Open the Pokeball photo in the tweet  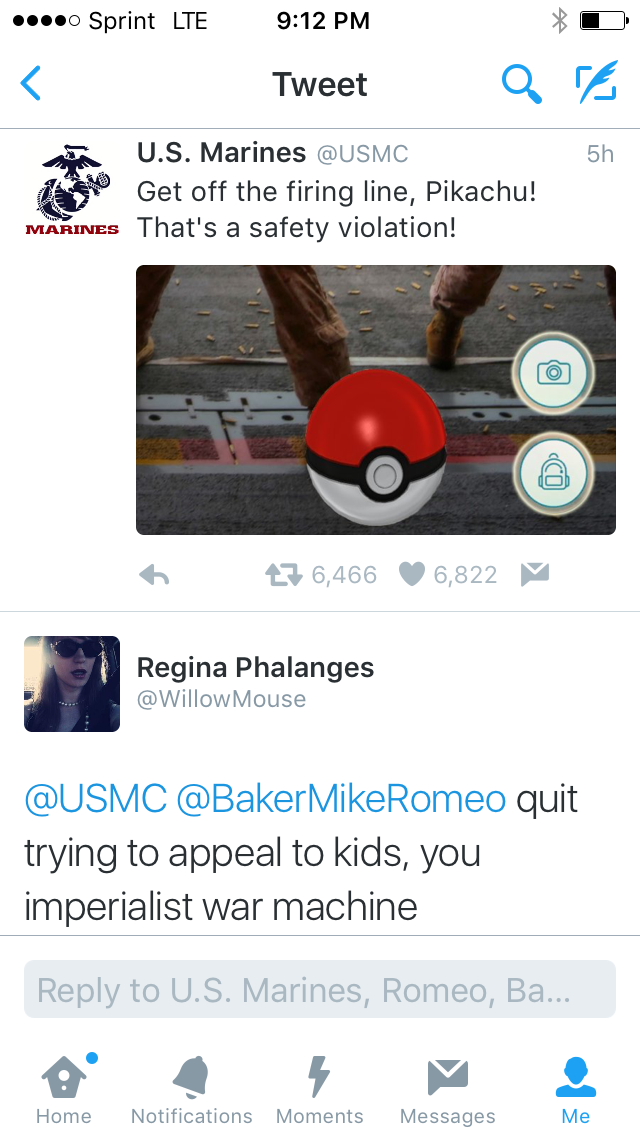click(x=375, y=400)
